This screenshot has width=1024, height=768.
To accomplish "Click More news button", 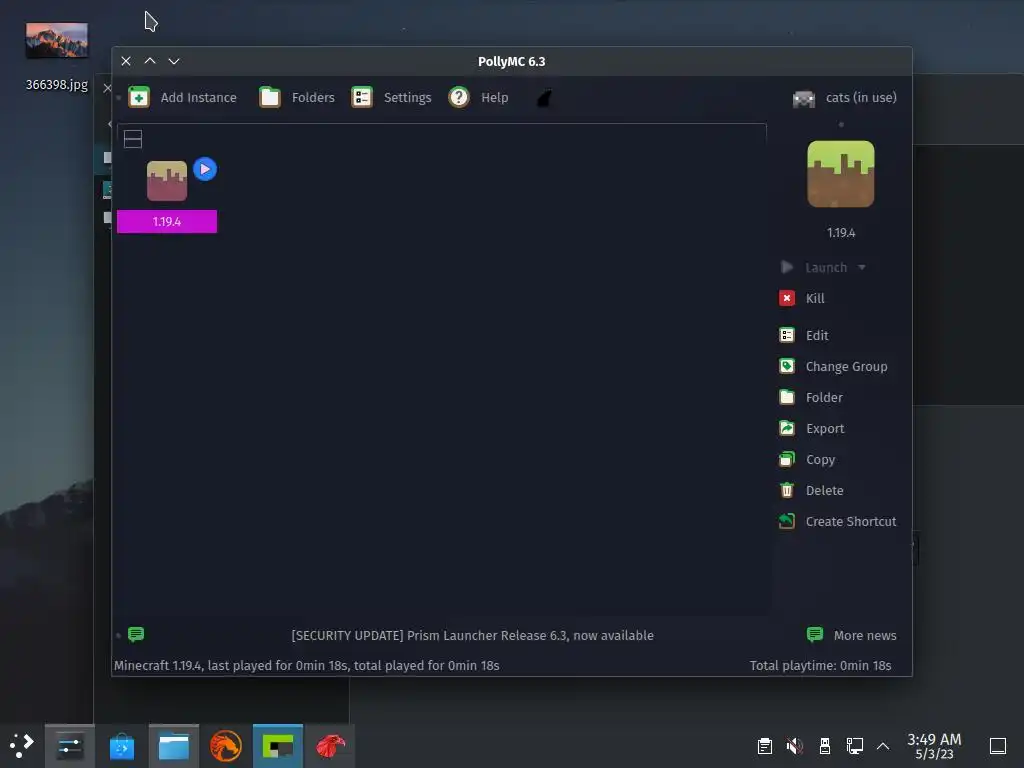I will pyautogui.click(x=852, y=635).
